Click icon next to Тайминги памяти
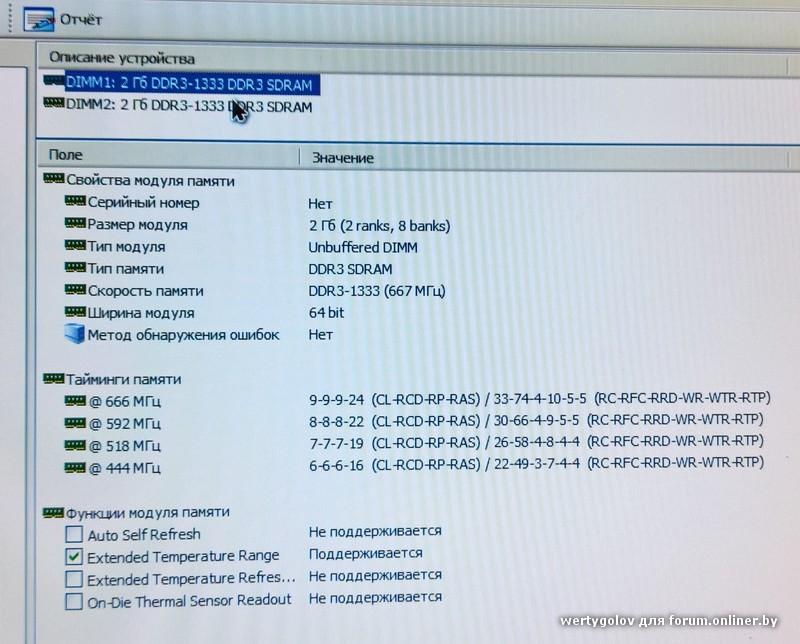Image resolution: width=800 pixels, height=644 pixels. pyautogui.click(x=54, y=378)
